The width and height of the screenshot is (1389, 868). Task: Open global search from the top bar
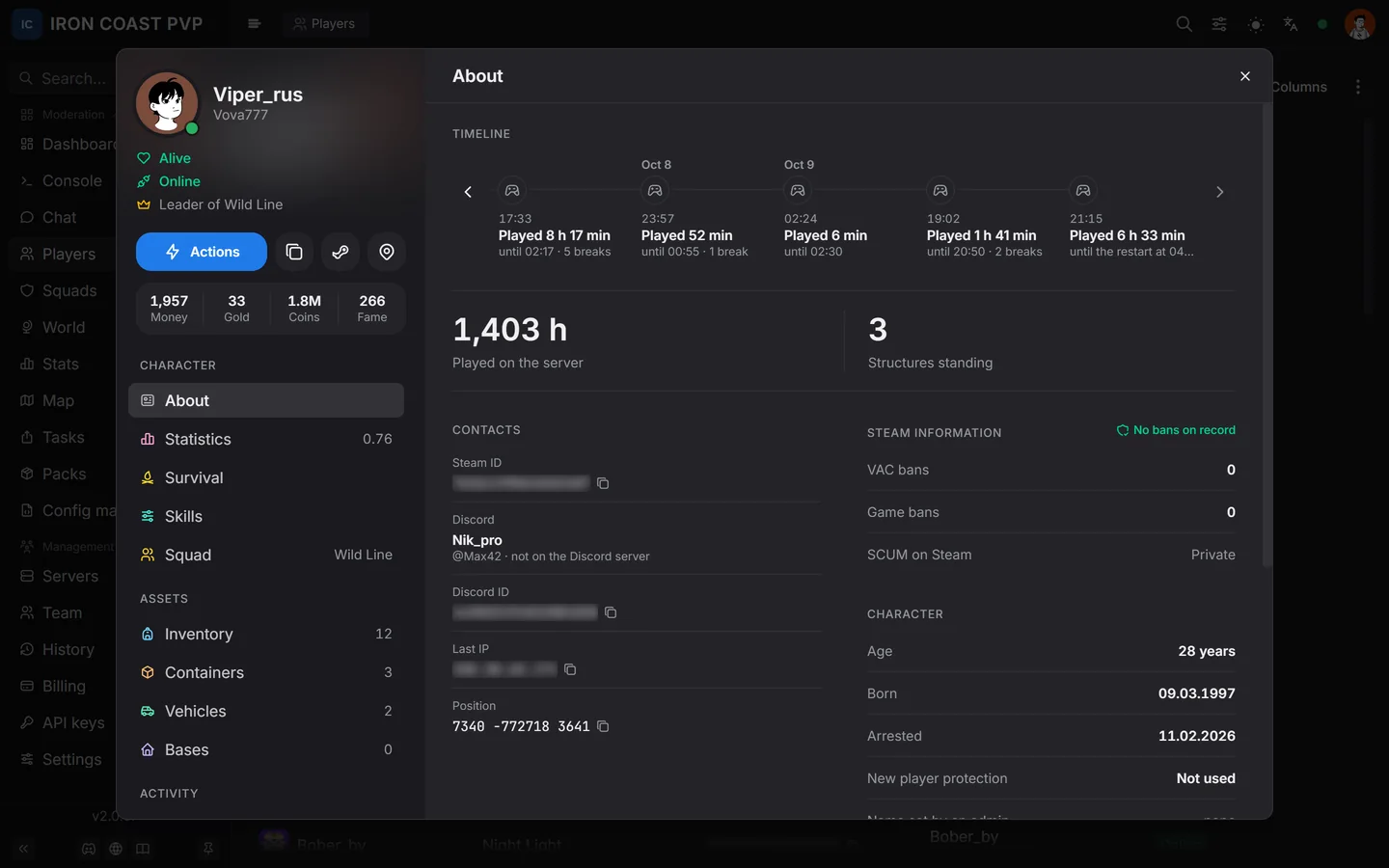[1184, 24]
